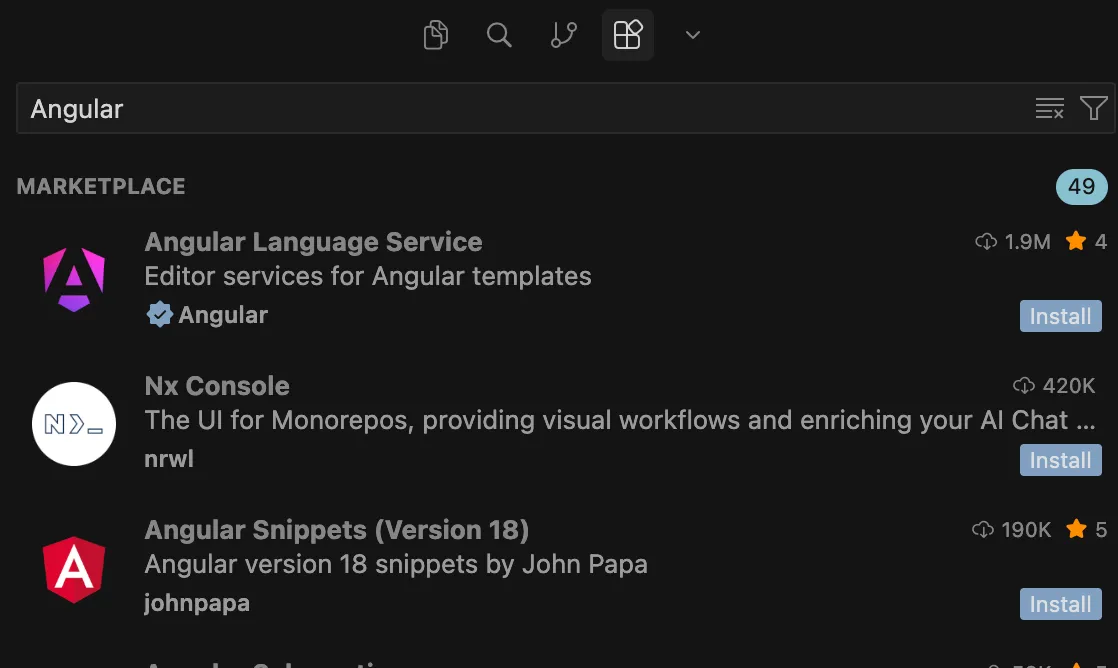Open the Source Control view
The image size is (1118, 668).
point(564,35)
